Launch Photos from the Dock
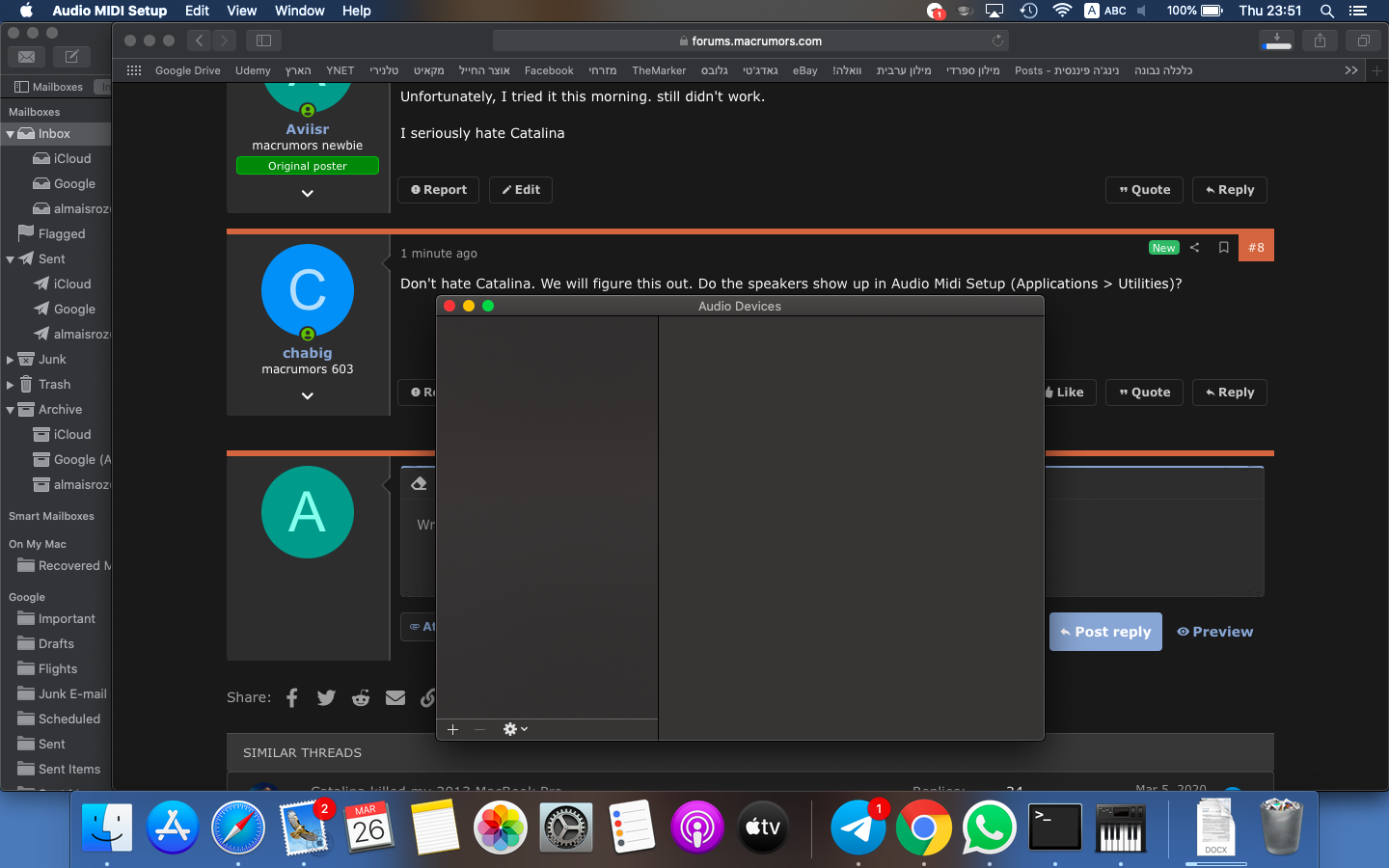Viewport: 1389px width, 868px height. coord(501,827)
